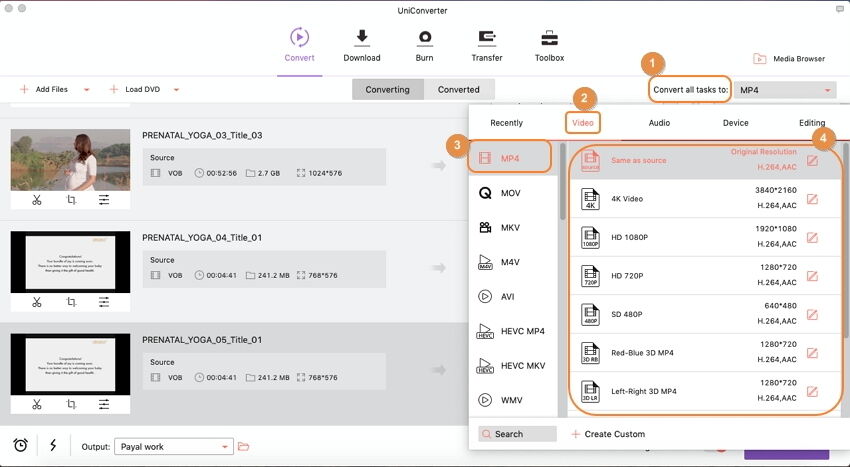This screenshot has height=467, width=850.
Task: Select the Red-Blue 3D MP4 preset
Action: [705, 353]
